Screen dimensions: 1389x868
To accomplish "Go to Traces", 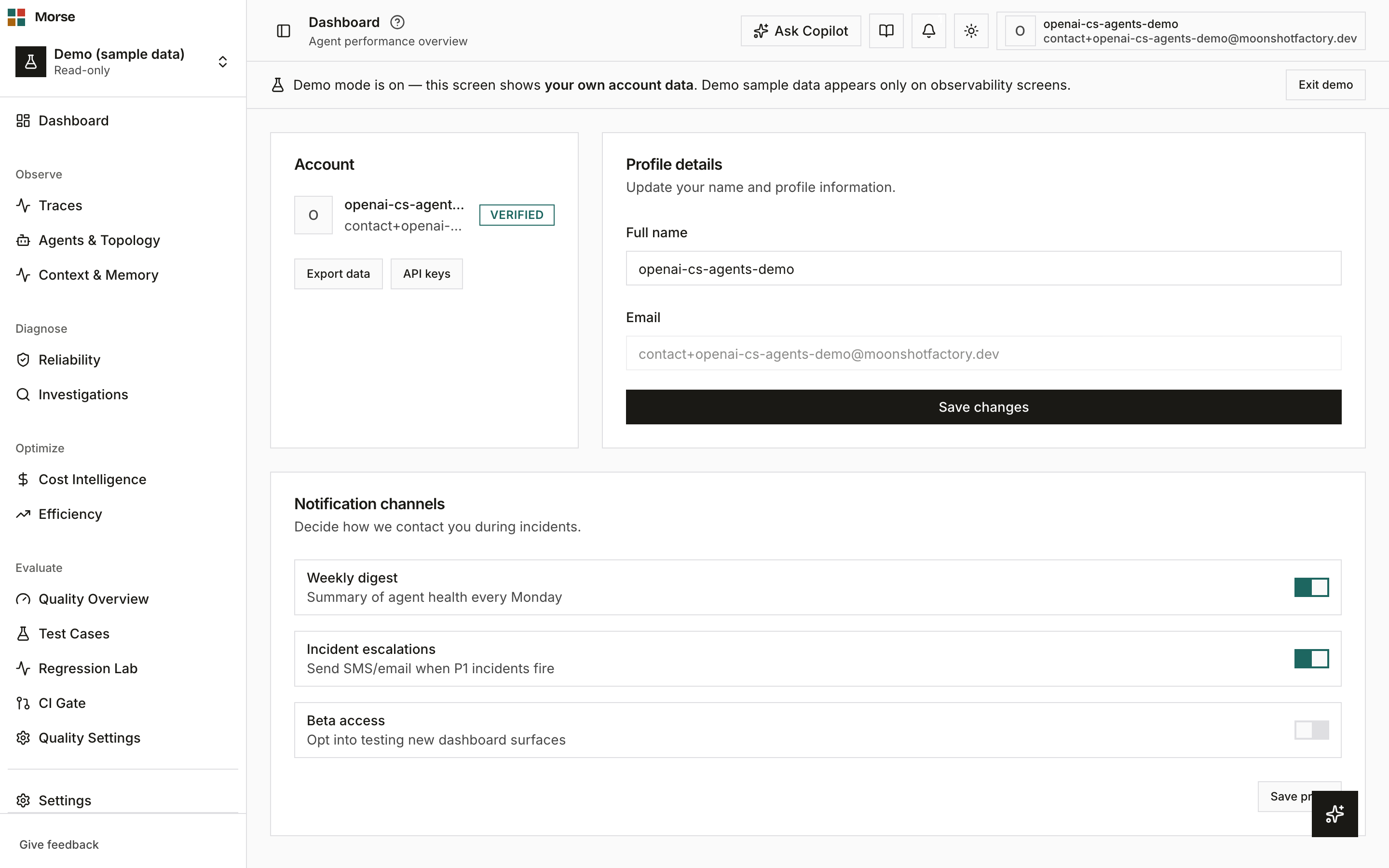I will pyautogui.click(x=123, y=205).
